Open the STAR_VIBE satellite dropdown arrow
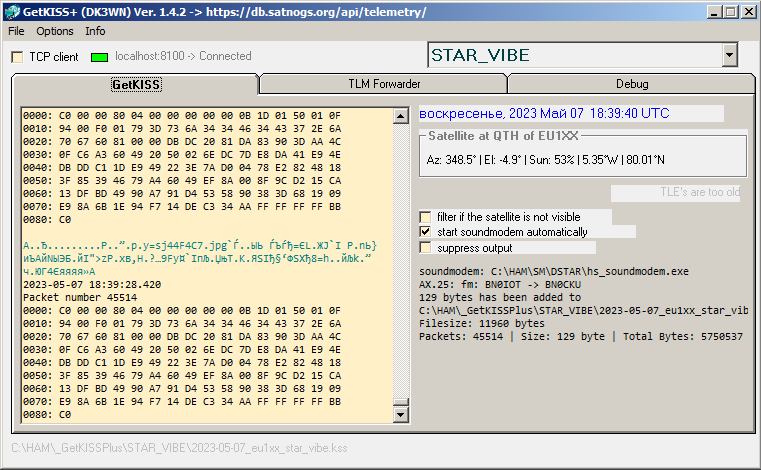This screenshot has height=470, width=761. [729, 55]
